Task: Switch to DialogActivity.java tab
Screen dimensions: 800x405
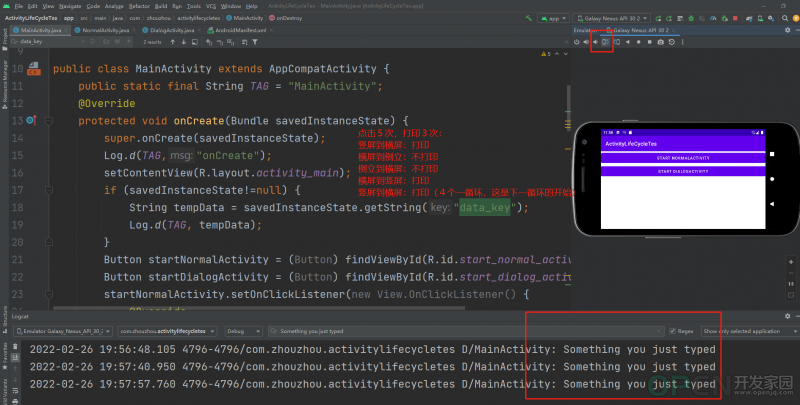Action: [171, 30]
